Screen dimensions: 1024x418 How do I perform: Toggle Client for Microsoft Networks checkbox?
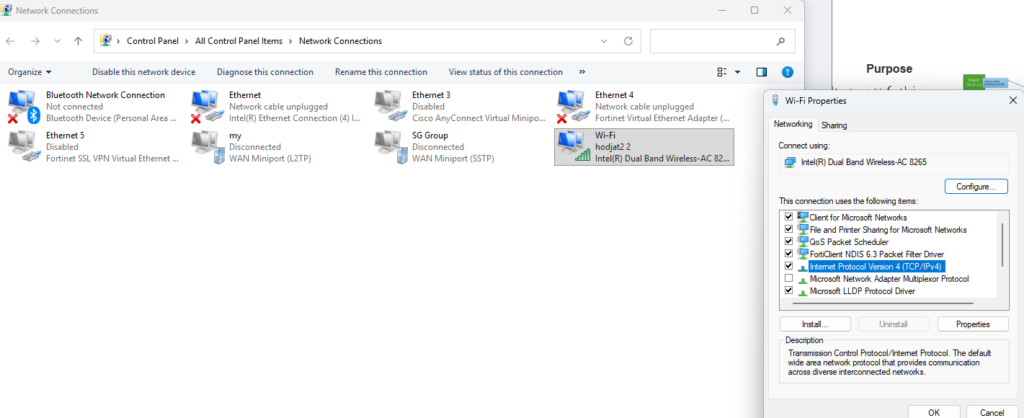pyautogui.click(x=789, y=217)
